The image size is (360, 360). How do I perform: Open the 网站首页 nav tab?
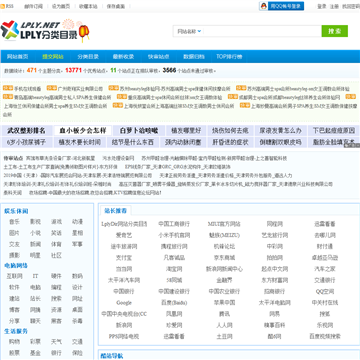click(18, 57)
